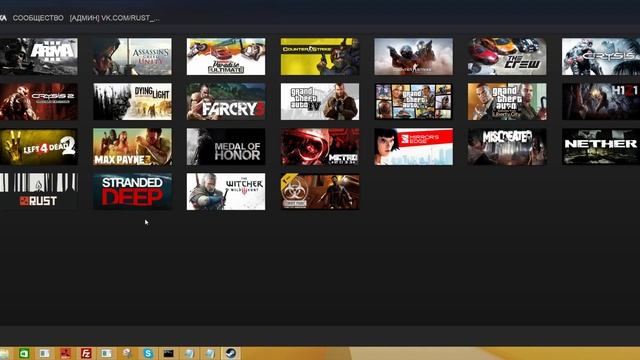
Task: Open Skype from the taskbar
Action: (148, 353)
